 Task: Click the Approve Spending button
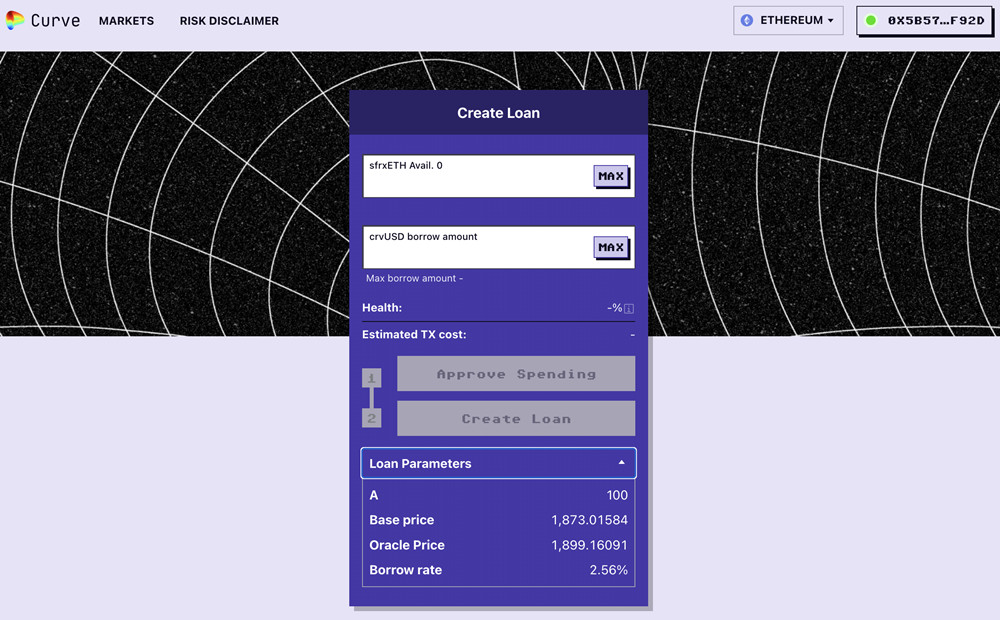[515, 373]
